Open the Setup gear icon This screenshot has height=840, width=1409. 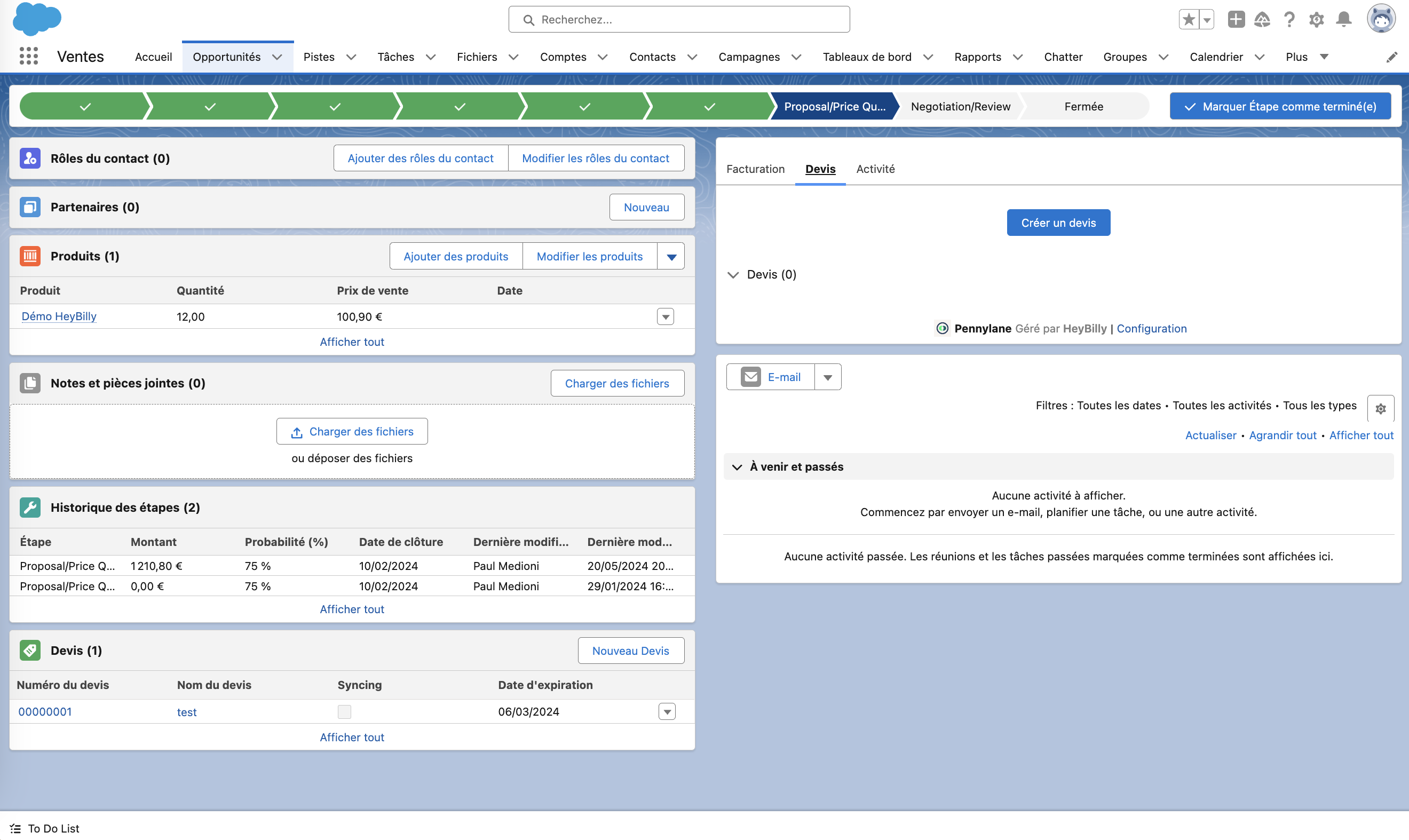click(x=1316, y=20)
